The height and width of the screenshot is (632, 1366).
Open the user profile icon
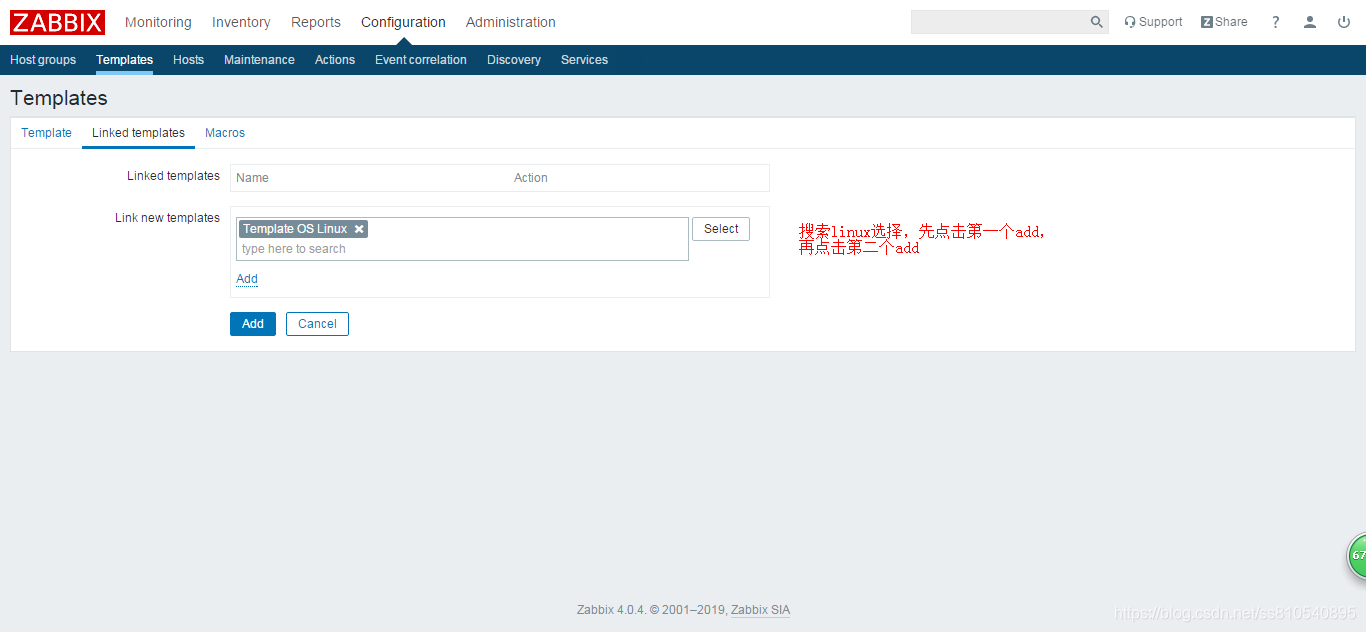pyautogui.click(x=1310, y=22)
